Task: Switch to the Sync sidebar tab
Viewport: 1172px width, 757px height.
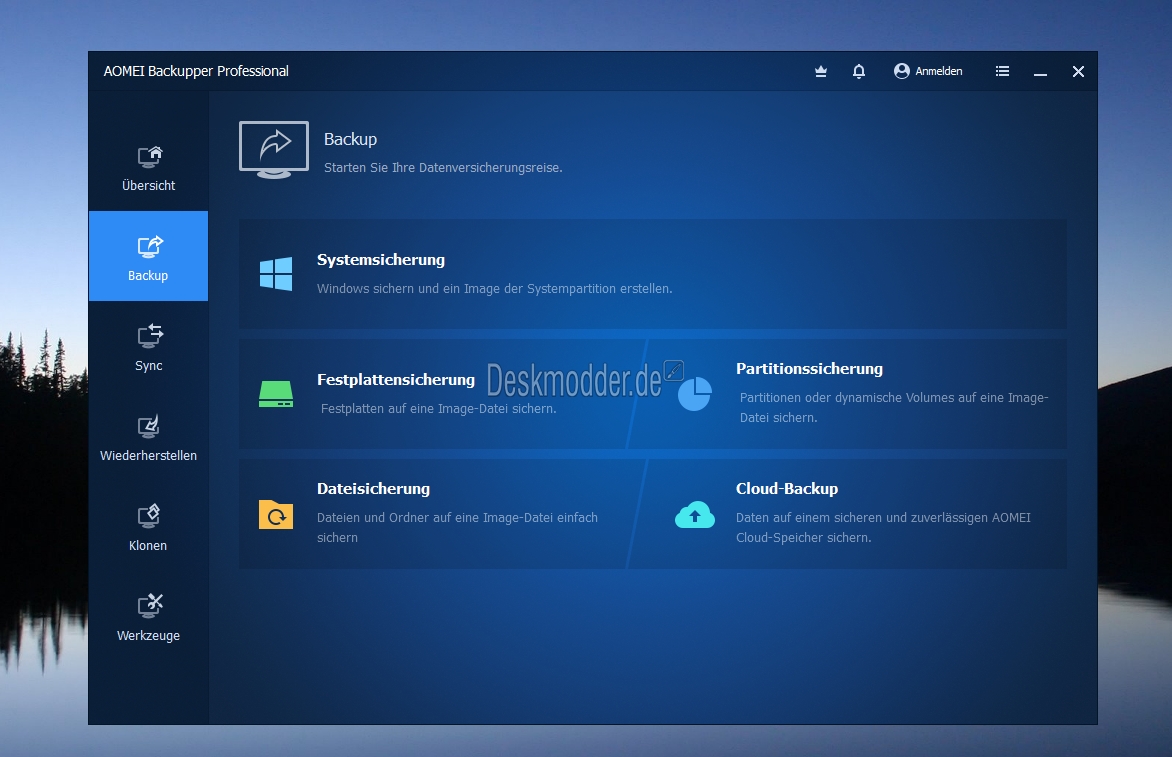Action: tap(148, 347)
